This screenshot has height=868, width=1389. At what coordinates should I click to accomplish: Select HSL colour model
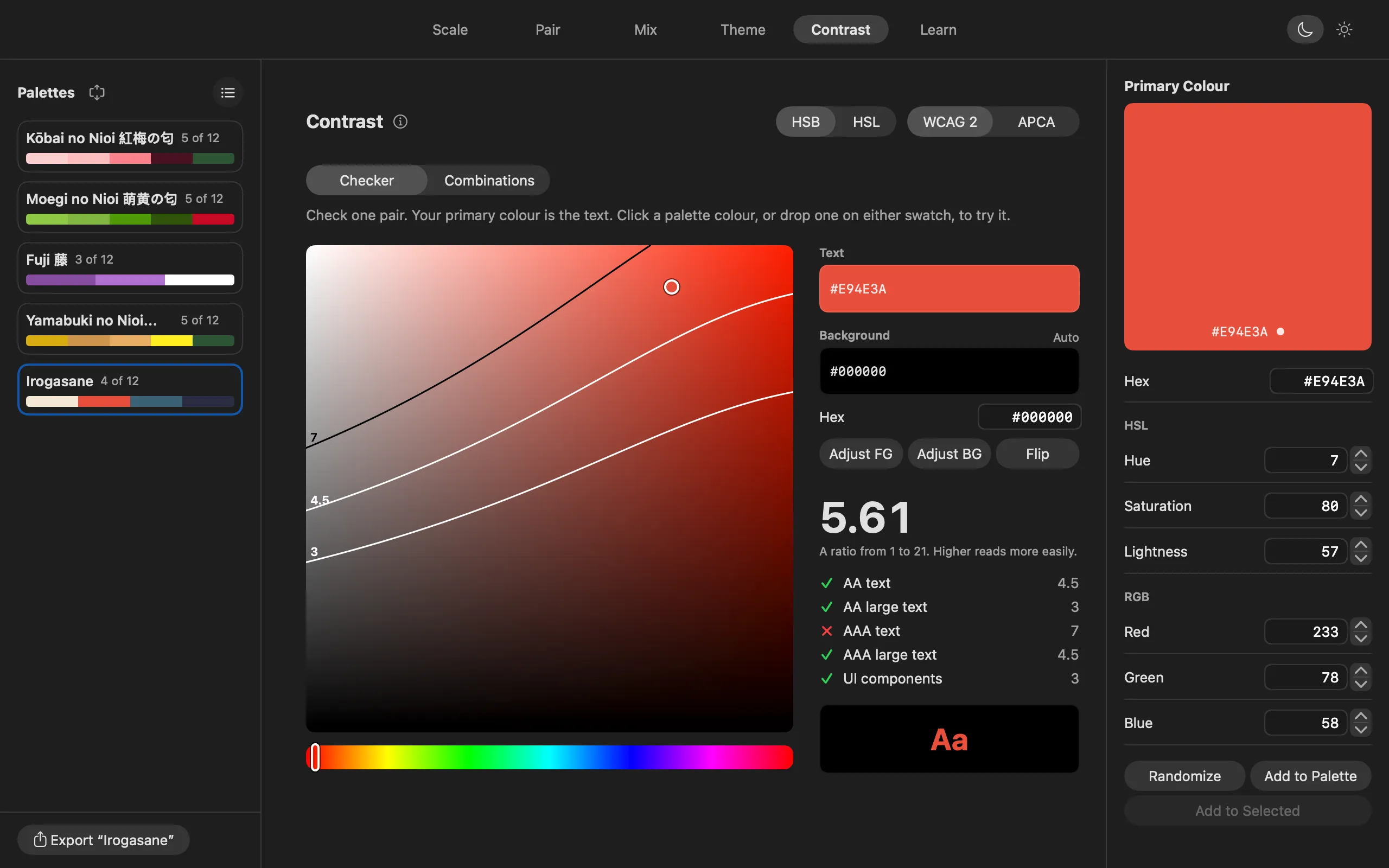pyautogui.click(x=865, y=122)
